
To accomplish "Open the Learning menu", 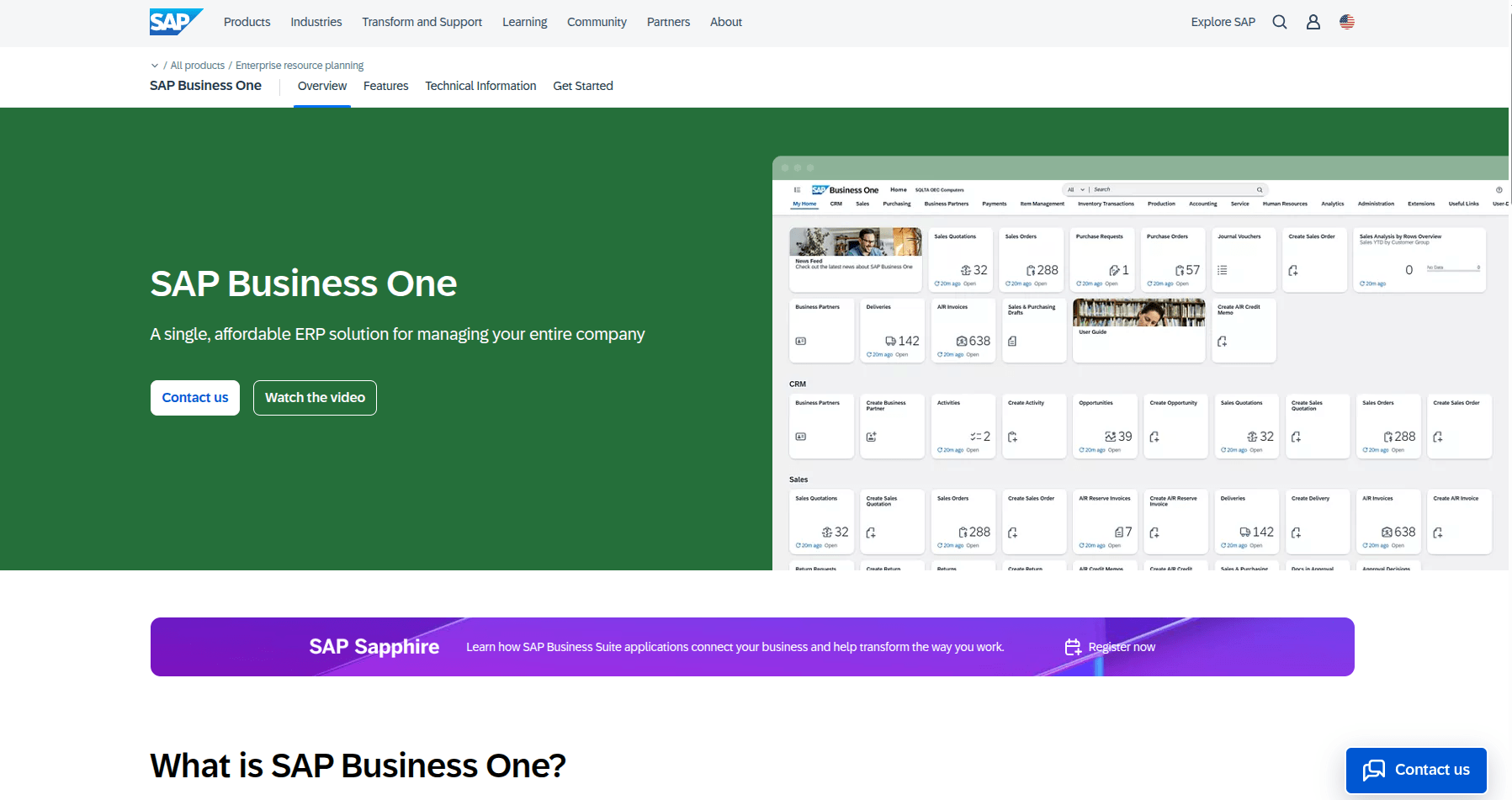I will click(x=524, y=22).
